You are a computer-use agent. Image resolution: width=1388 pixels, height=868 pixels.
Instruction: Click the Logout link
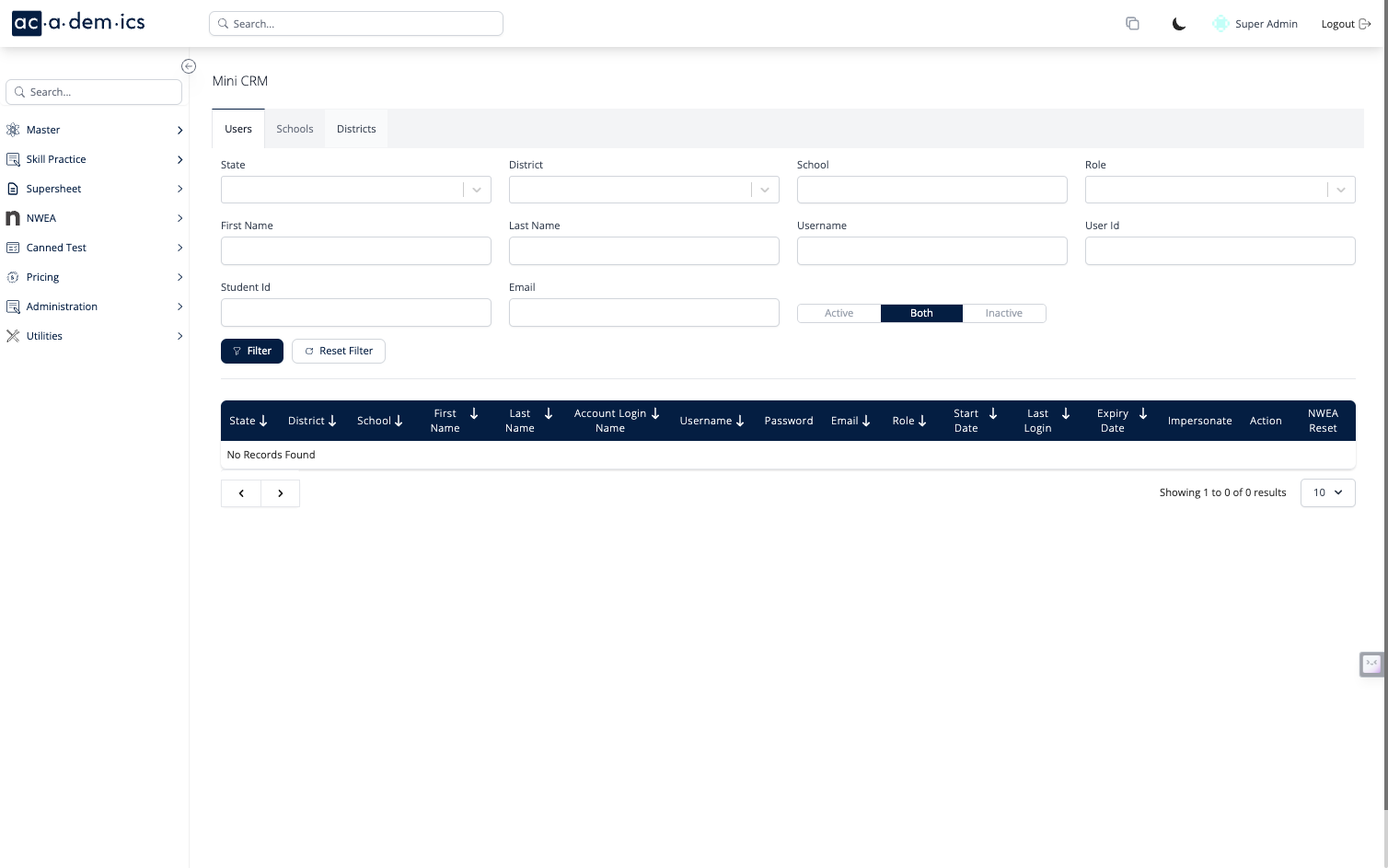tap(1346, 24)
